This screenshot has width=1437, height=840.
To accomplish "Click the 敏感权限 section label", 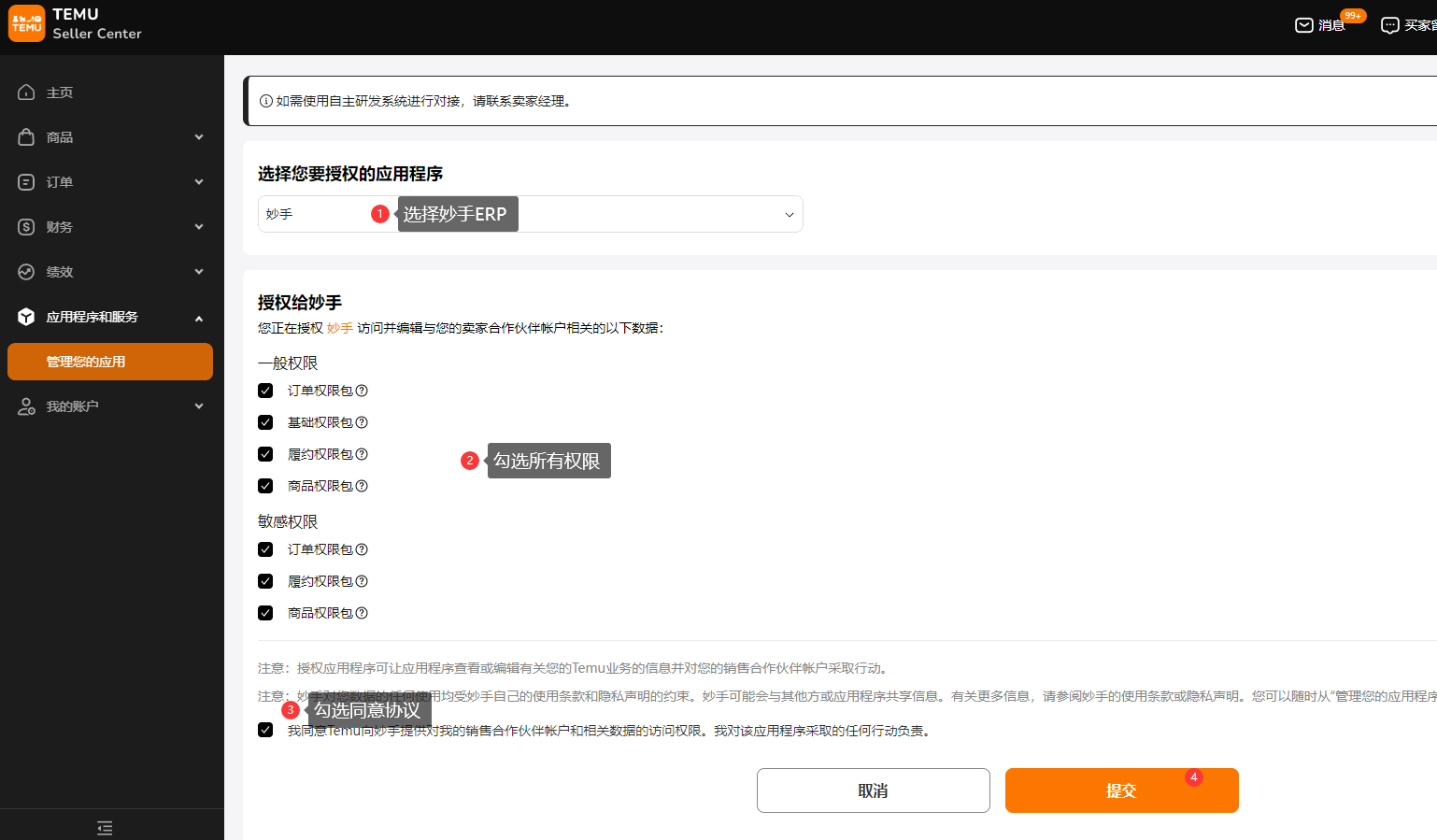I will click(288, 521).
